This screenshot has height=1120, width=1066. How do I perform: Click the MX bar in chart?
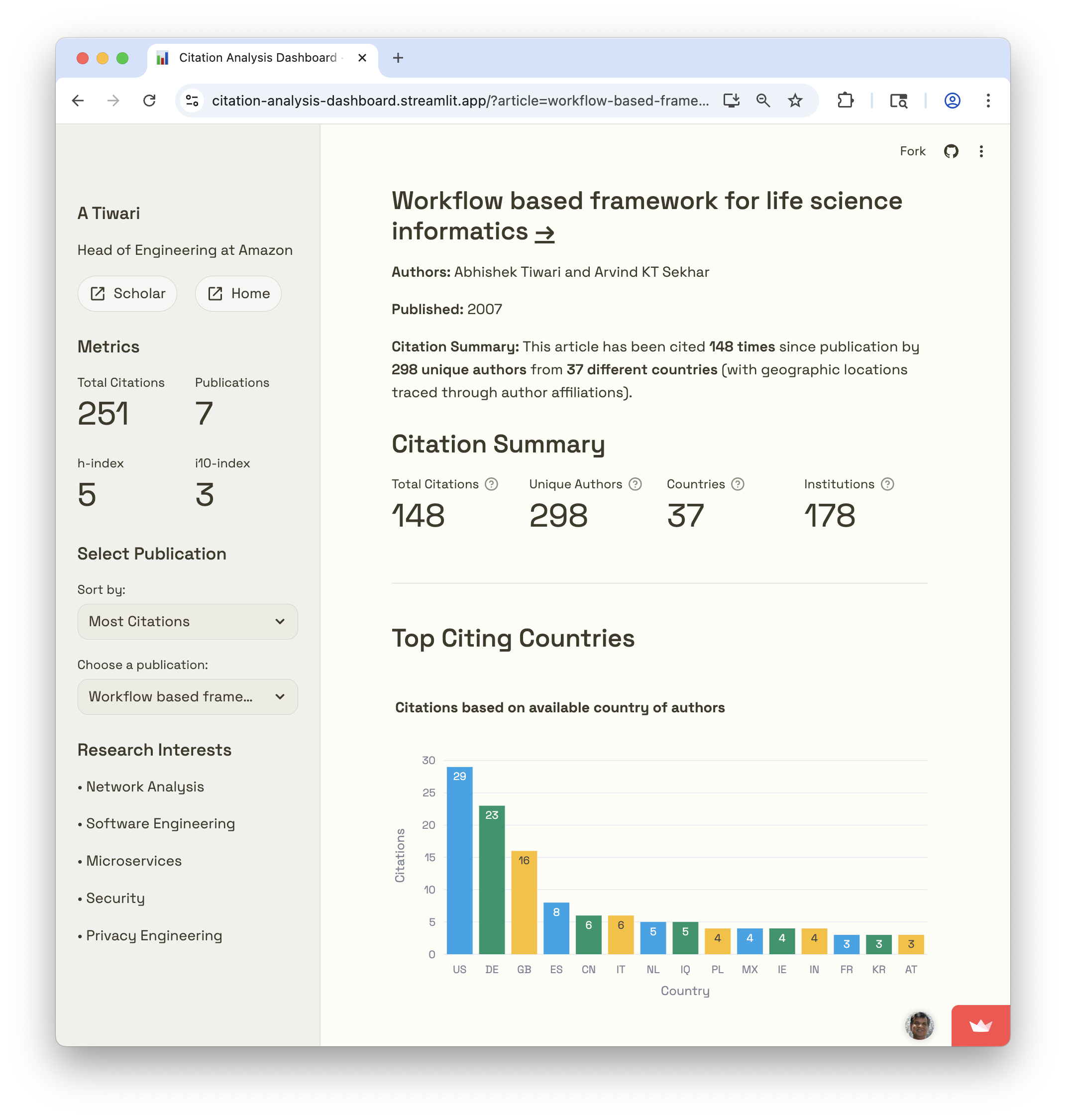pos(749,941)
